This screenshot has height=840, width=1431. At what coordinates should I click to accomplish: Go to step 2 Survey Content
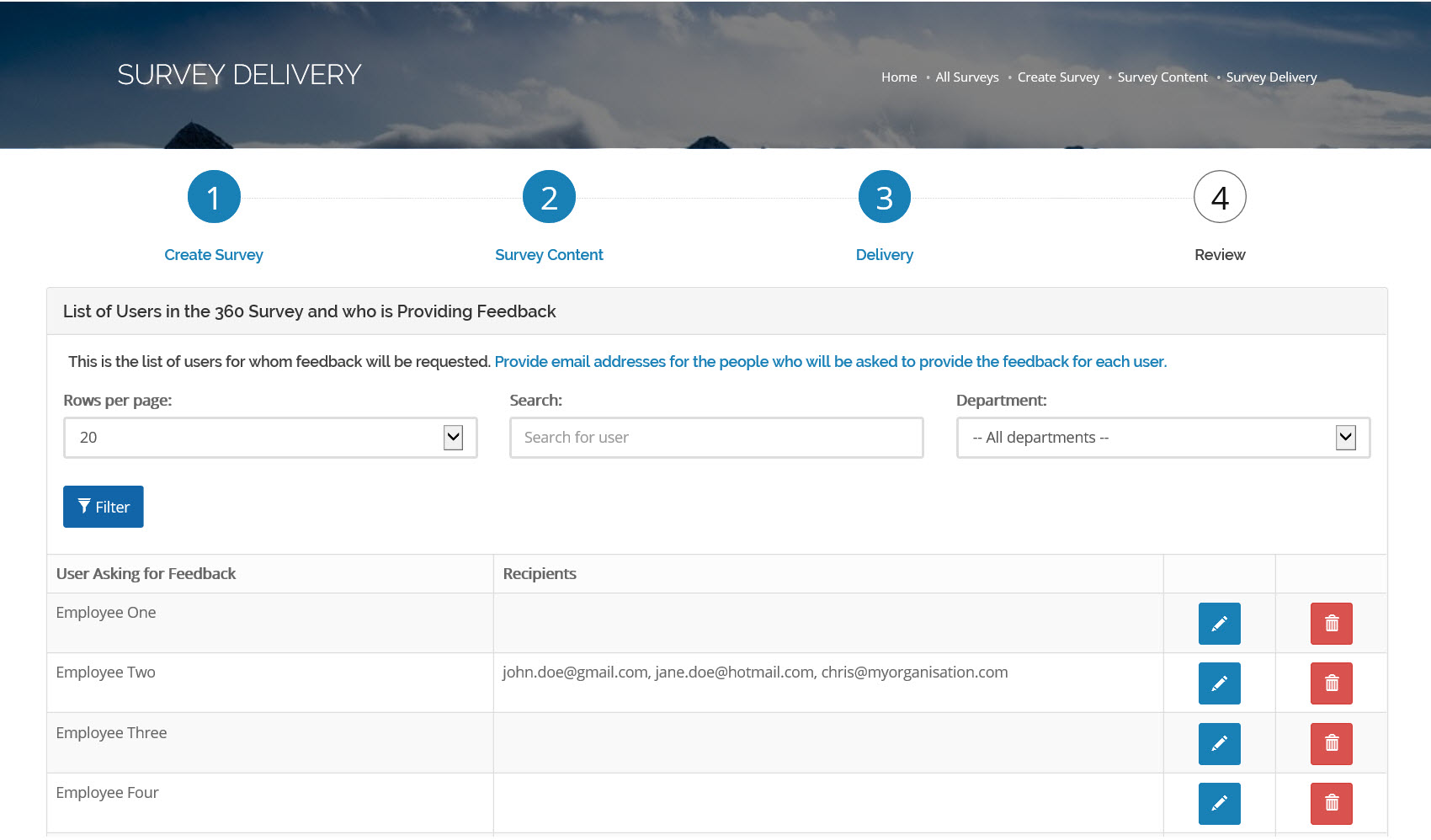[x=549, y=198]
